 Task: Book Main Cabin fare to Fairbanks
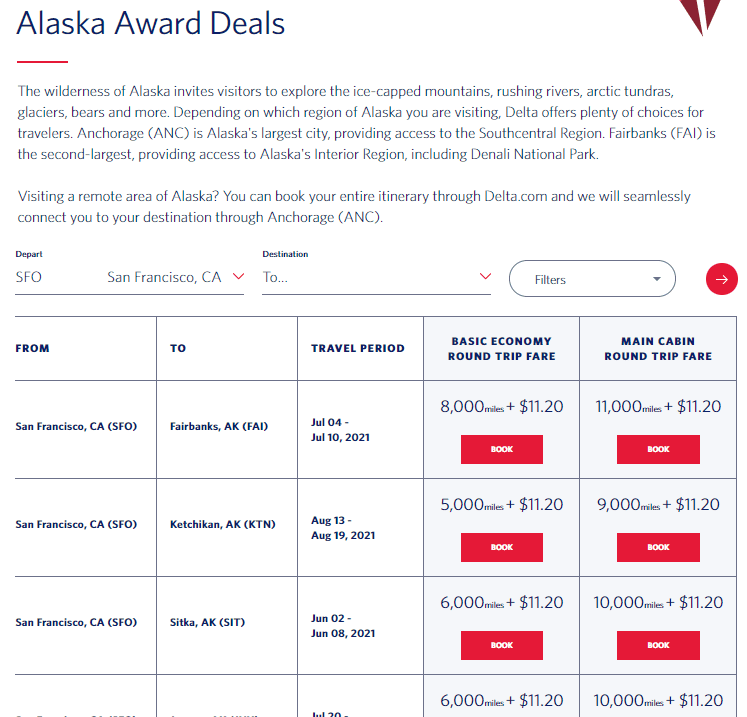tap(658, 449)
